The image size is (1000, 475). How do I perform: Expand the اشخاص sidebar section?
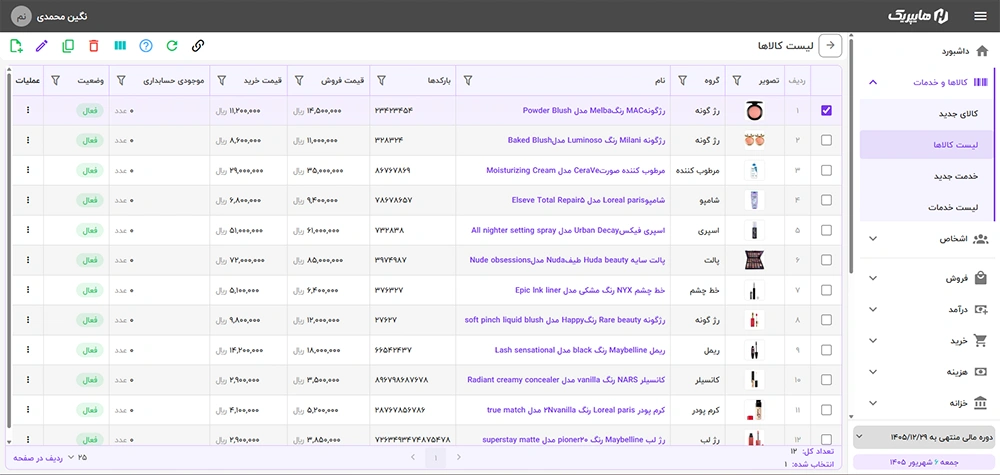[873, 239]
